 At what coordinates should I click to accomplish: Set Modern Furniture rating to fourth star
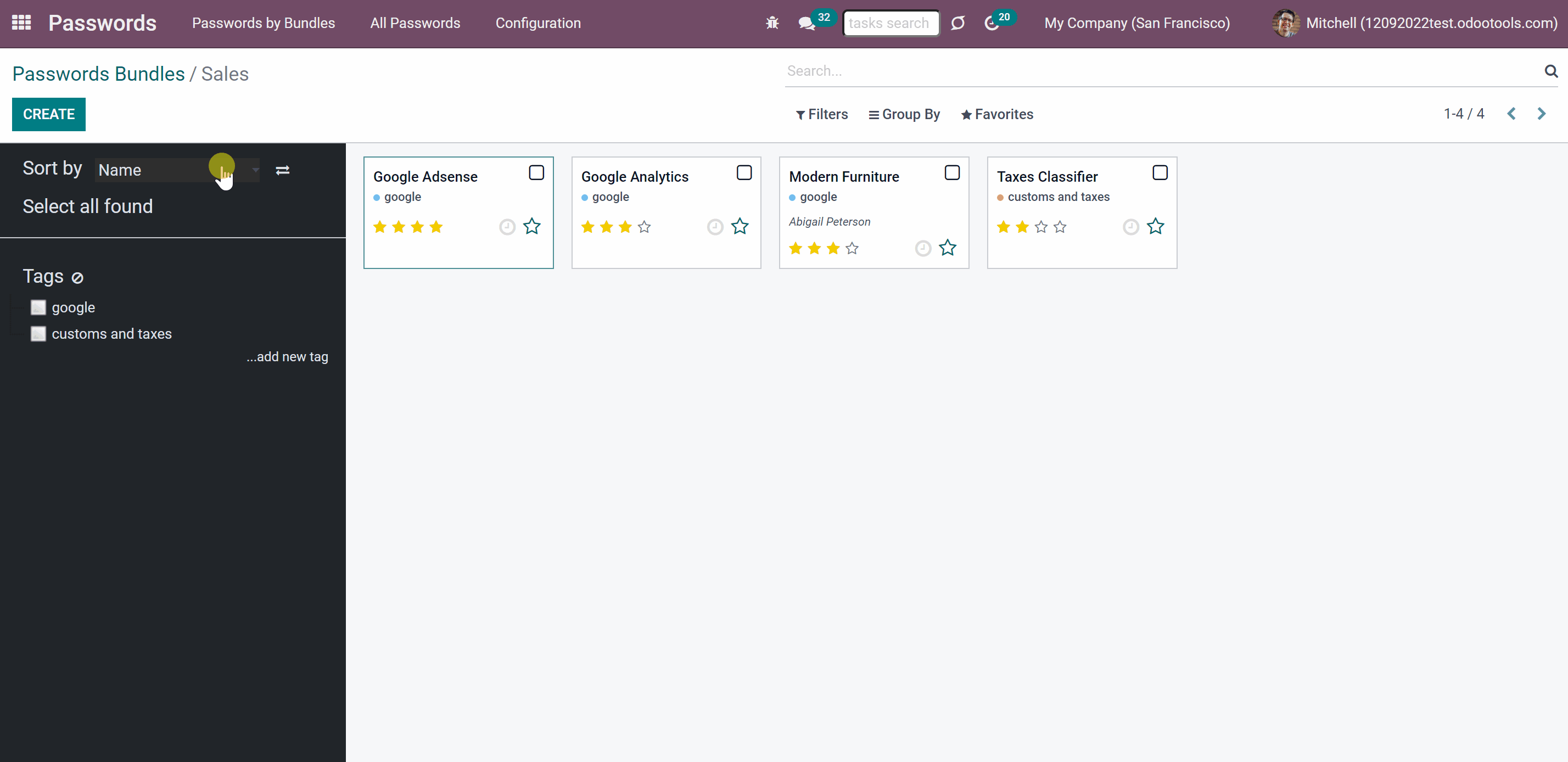pyautogui.click(x=852, y=248)
